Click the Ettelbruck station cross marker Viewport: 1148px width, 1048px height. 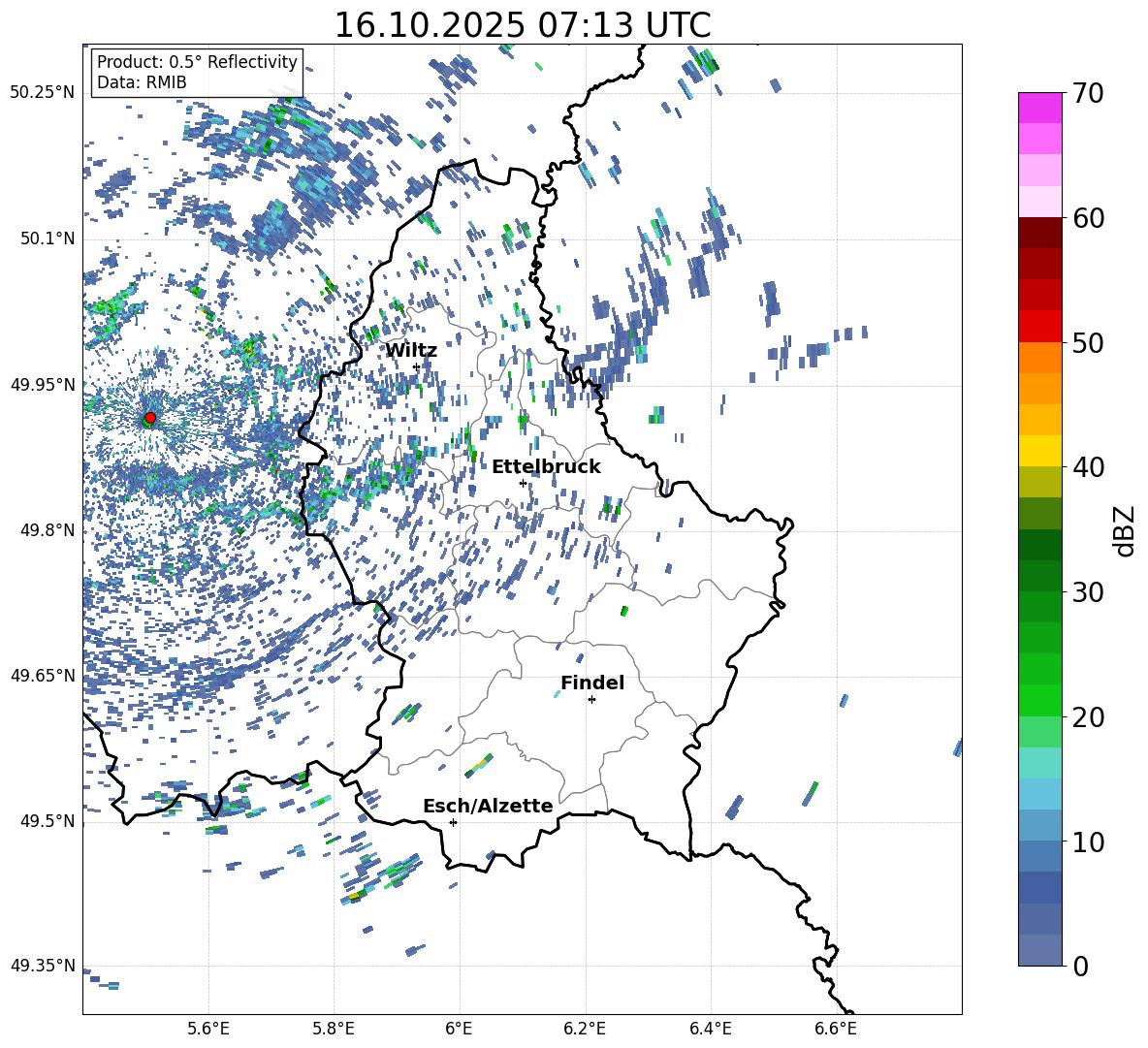(x=523, y=483)
